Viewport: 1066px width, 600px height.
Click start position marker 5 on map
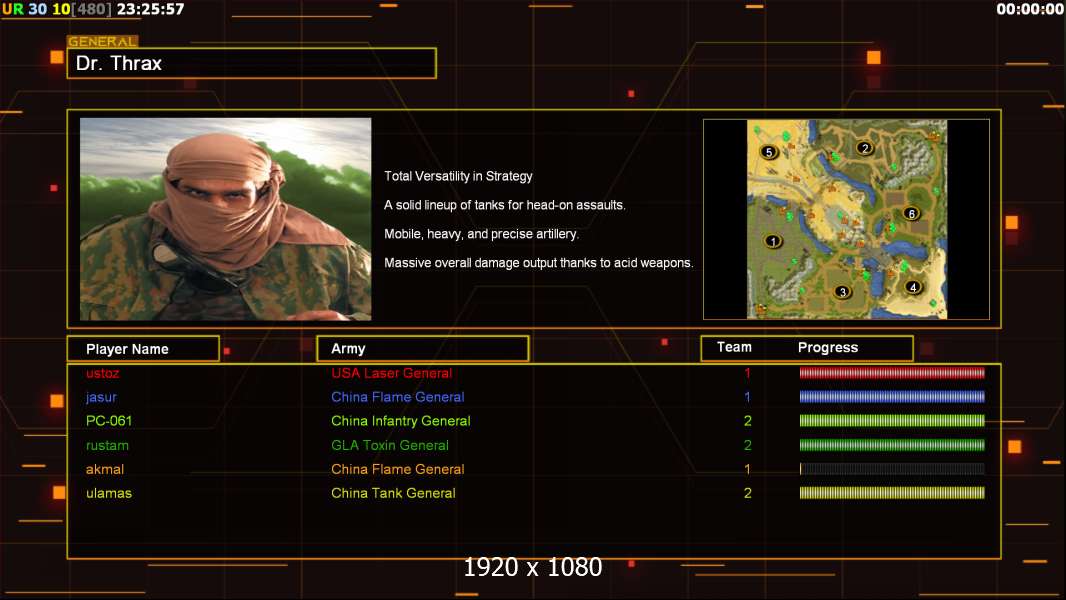pos(768,152)
